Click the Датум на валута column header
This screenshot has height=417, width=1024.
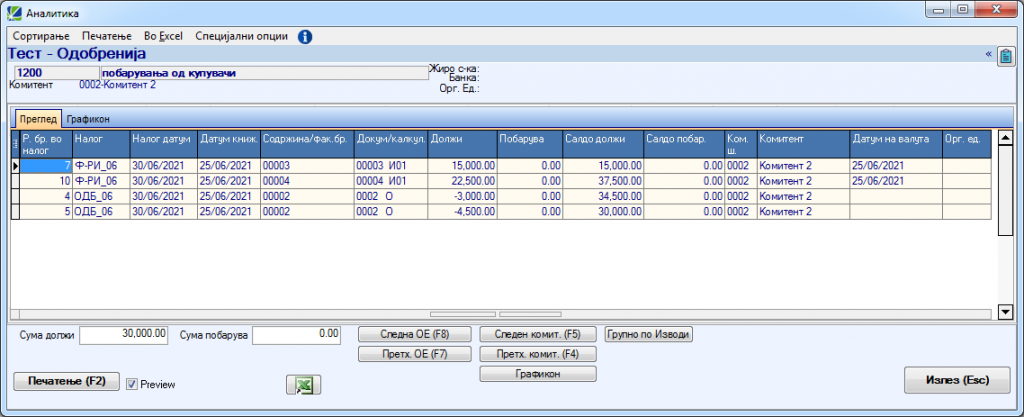click(x=895, y=144)
